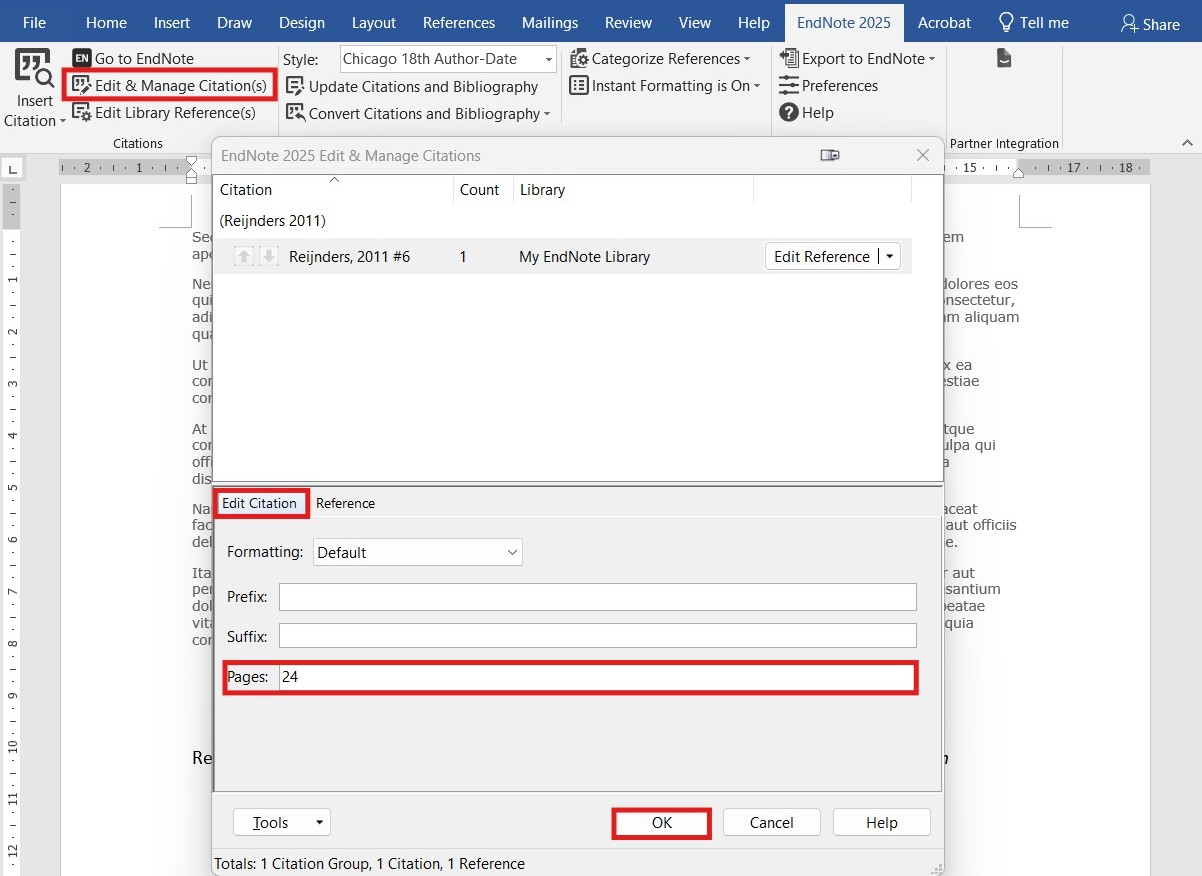Open Edit Reference dropdown arrow
Screen dimensions: 1202x876
point(890,257)
